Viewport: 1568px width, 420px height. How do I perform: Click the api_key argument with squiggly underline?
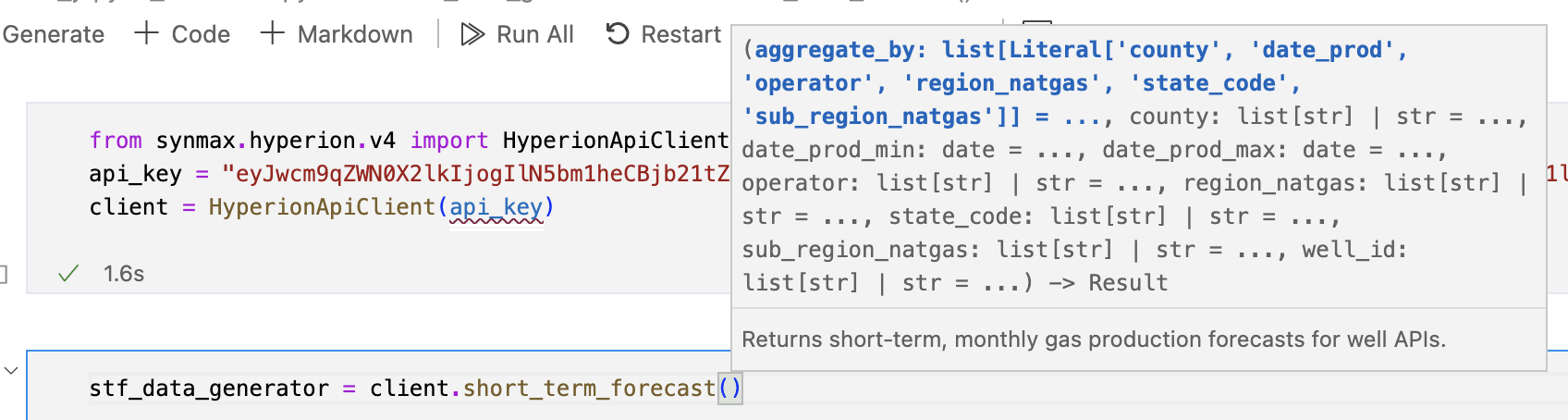[496, 207]
